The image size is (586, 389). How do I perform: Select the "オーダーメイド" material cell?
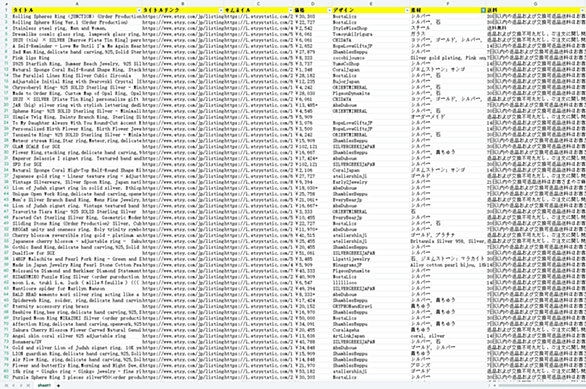coord(448,117)
